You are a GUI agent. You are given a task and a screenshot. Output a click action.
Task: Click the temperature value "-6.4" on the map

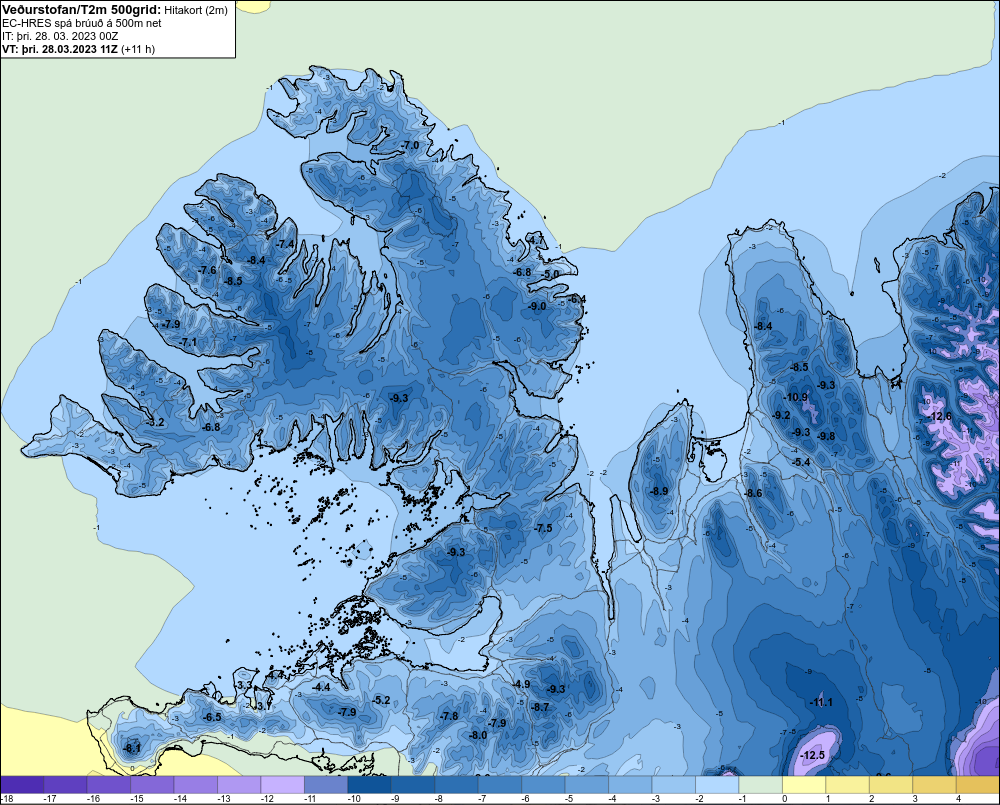(x=577, y=299)
